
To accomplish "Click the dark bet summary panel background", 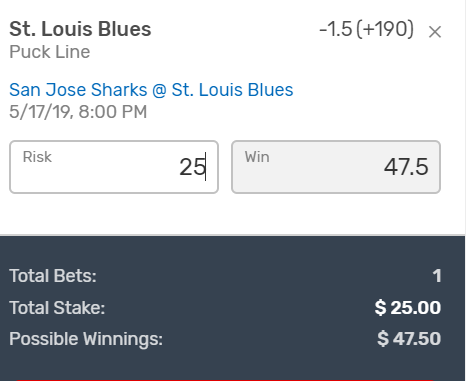I will pos(232,253).
